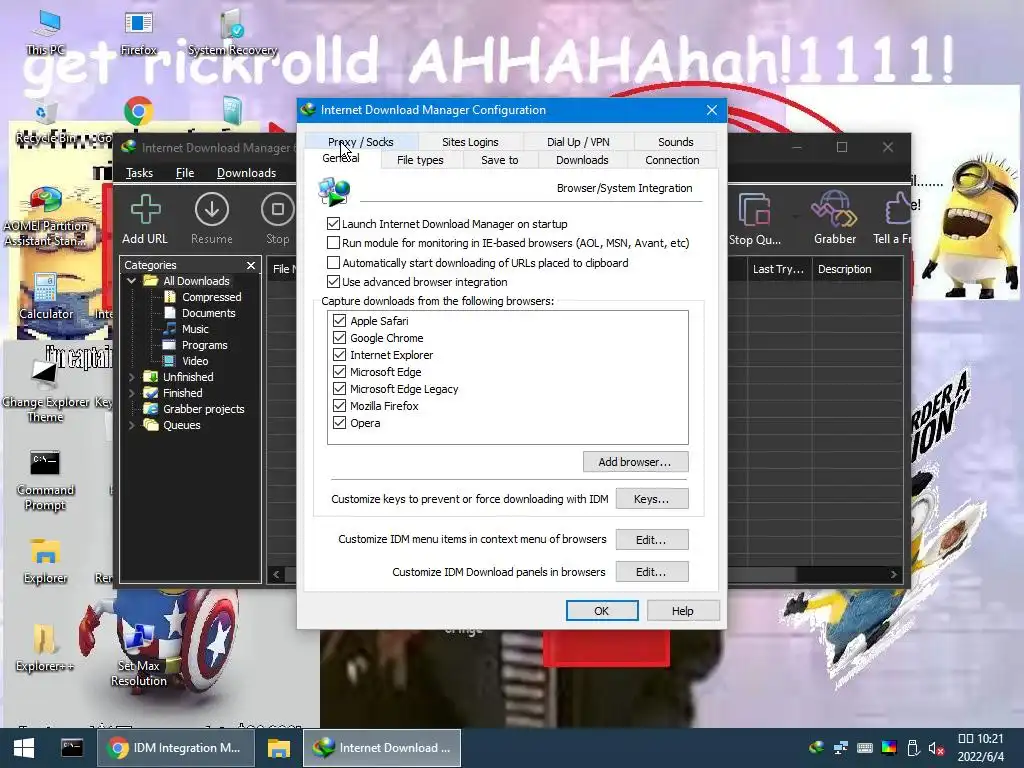1024x768 pixels.
Task: Click the Stop download toolbar icon
Action: (278, 219)
